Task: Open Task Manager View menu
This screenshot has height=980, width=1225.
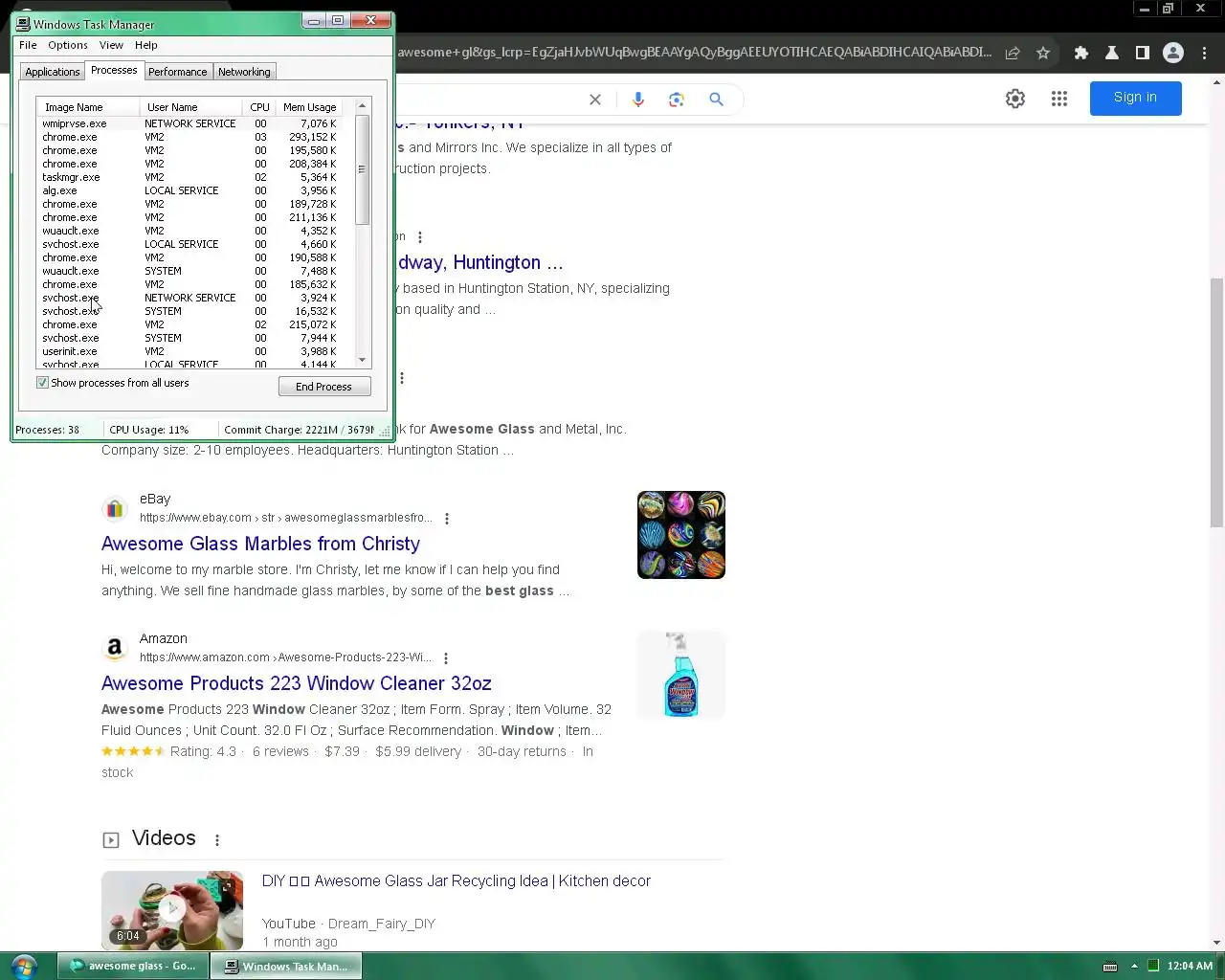Action: pyautogui.click(x=111, y=45)
